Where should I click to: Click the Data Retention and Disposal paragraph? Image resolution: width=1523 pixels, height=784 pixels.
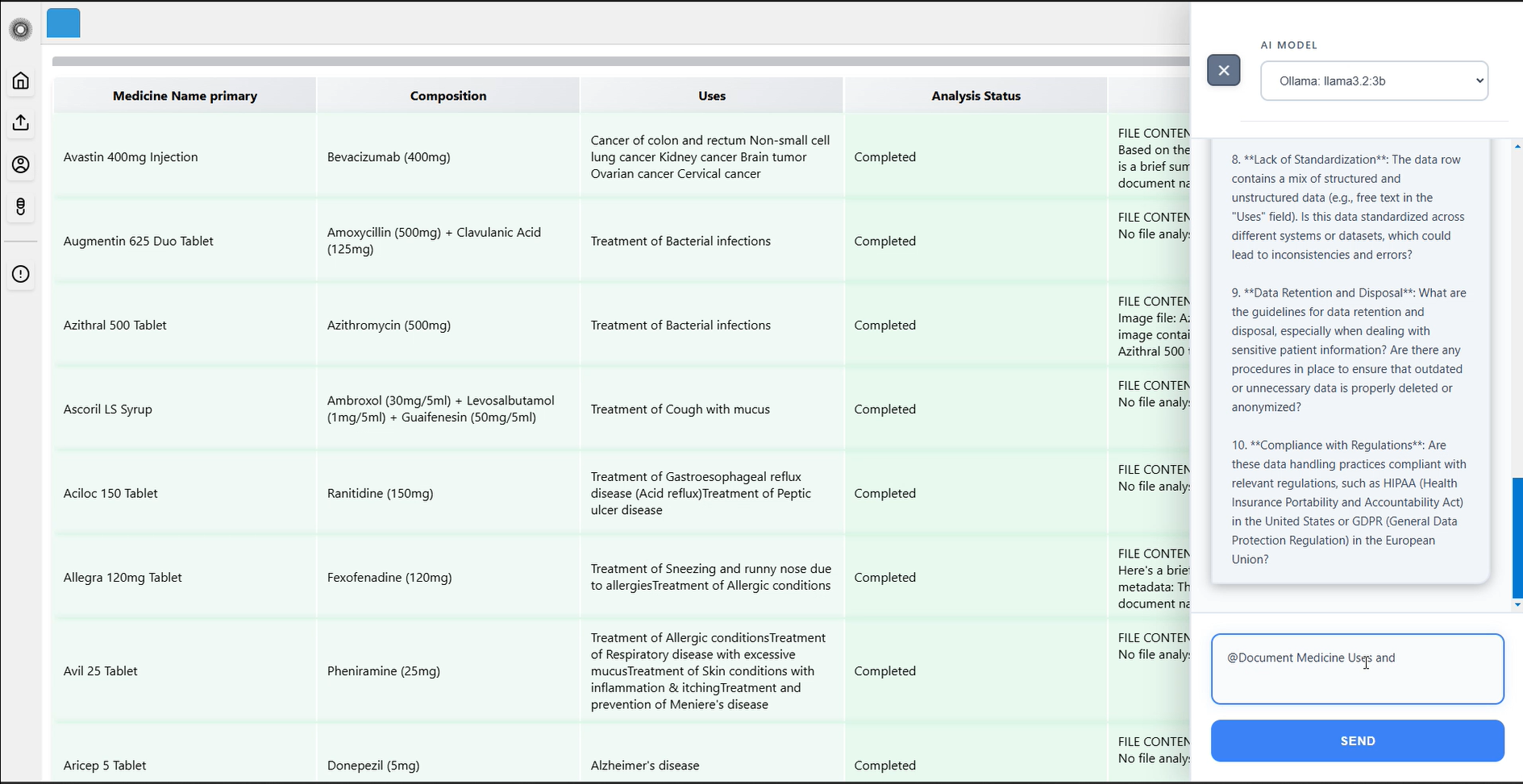tap(1349, 350)
